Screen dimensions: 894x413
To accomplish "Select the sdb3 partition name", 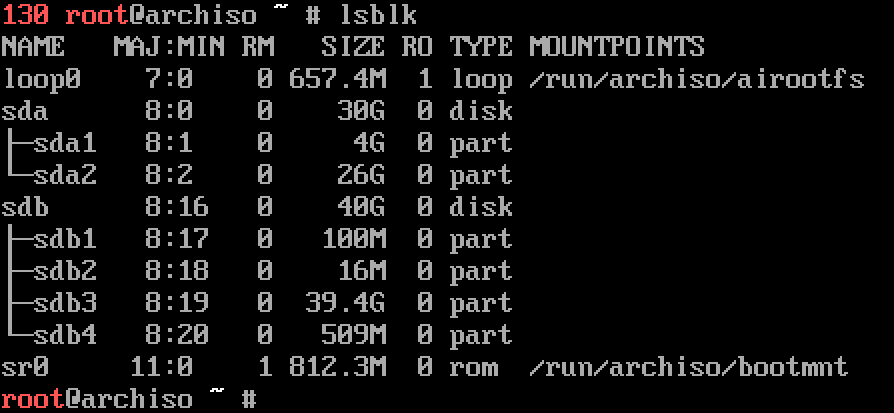I will point(65,303).
